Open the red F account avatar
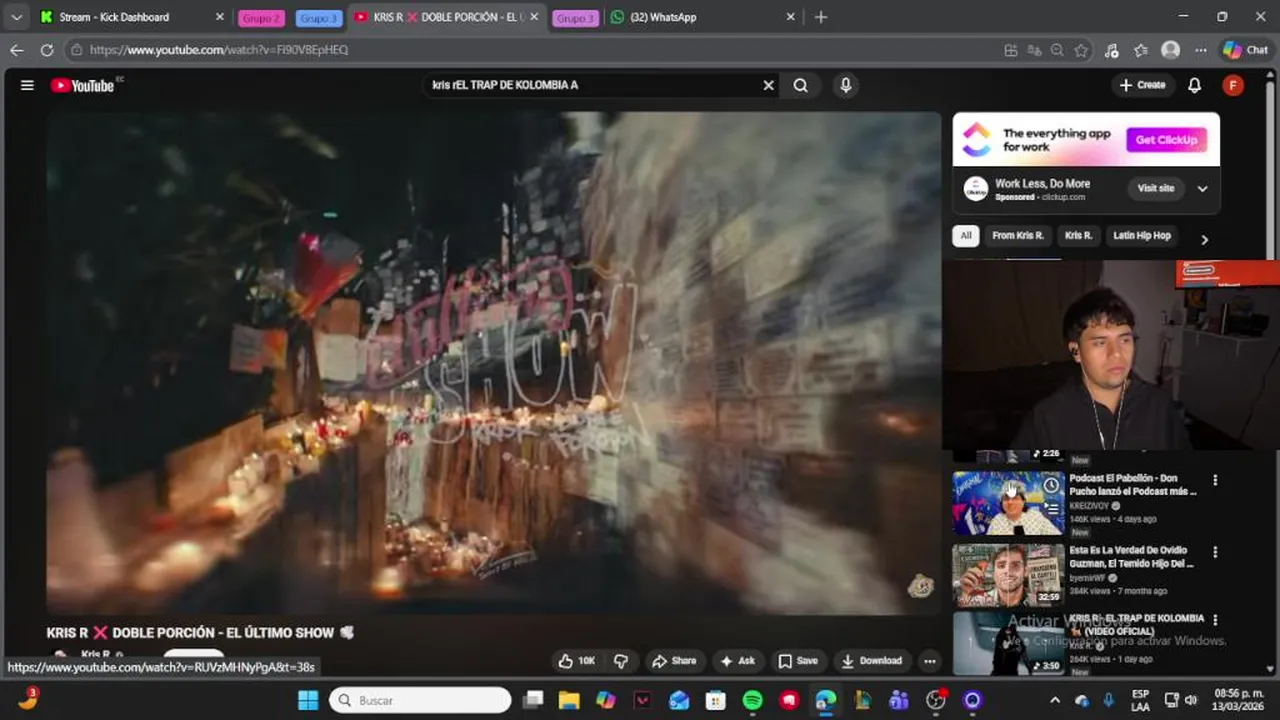1280x720 pixels. pos(1233,85)
